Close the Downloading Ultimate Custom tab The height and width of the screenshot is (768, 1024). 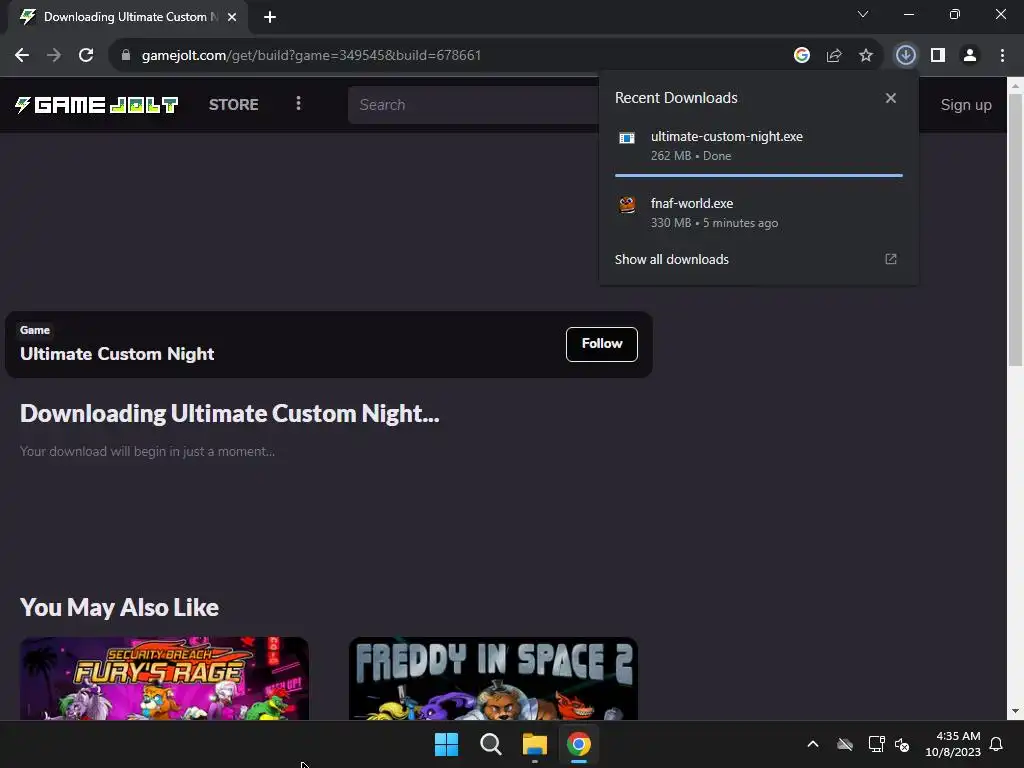click(x=232, y=17)
